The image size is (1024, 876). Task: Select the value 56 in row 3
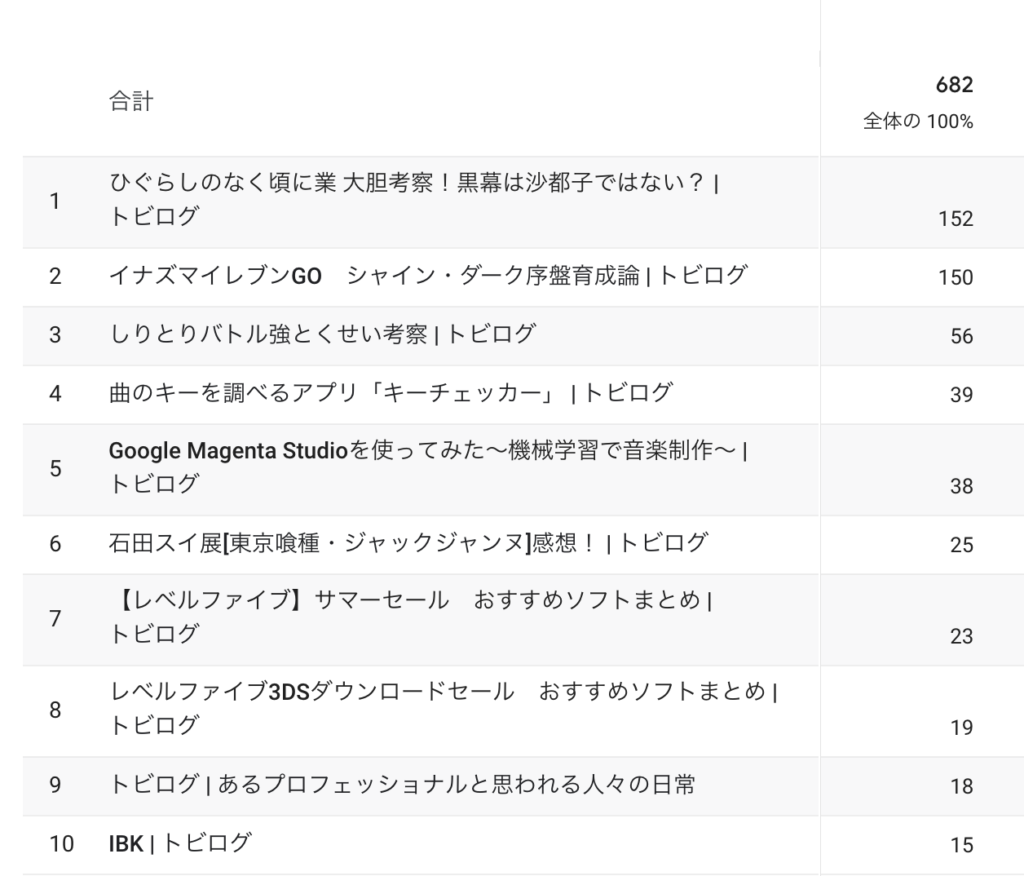pos(961,336)
